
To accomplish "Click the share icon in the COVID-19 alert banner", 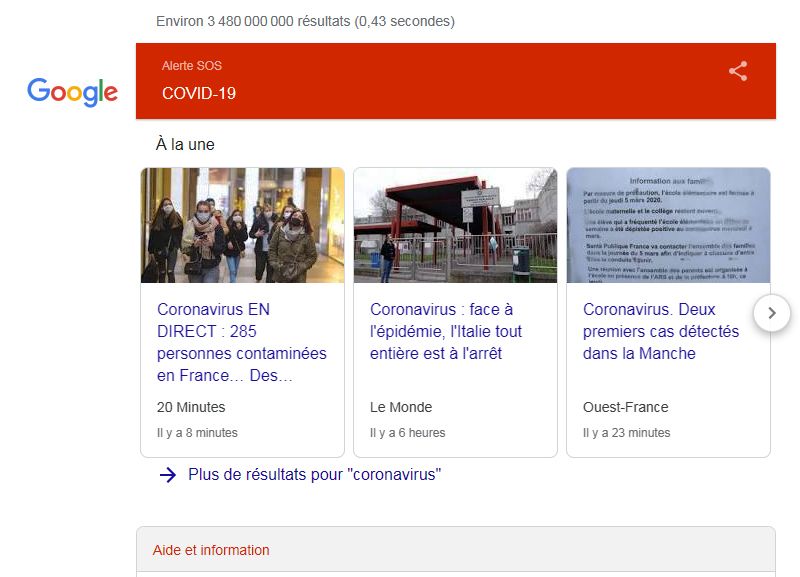I will (x=738, y=71).
